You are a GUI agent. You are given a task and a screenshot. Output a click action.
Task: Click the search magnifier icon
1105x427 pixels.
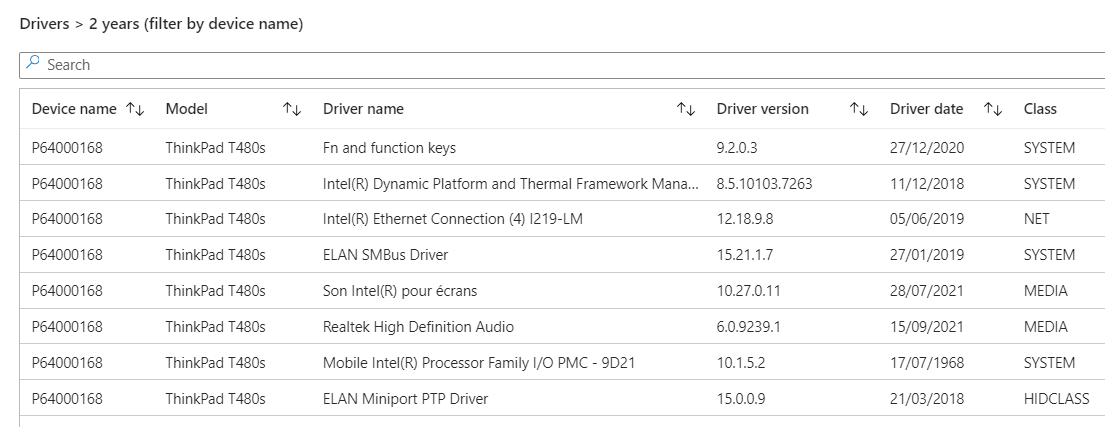(32, 63)
